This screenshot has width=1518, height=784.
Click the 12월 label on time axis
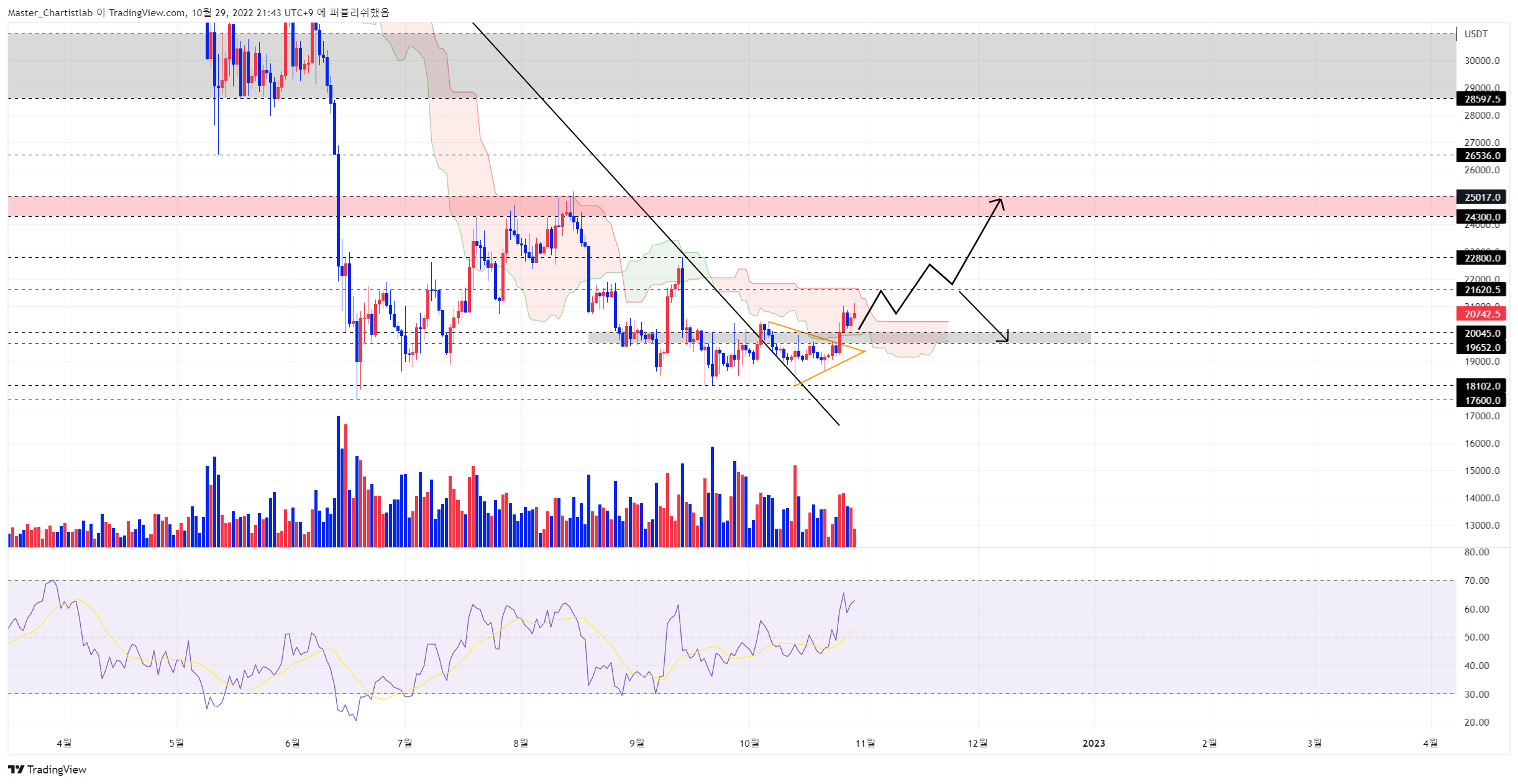click(977, 743)
